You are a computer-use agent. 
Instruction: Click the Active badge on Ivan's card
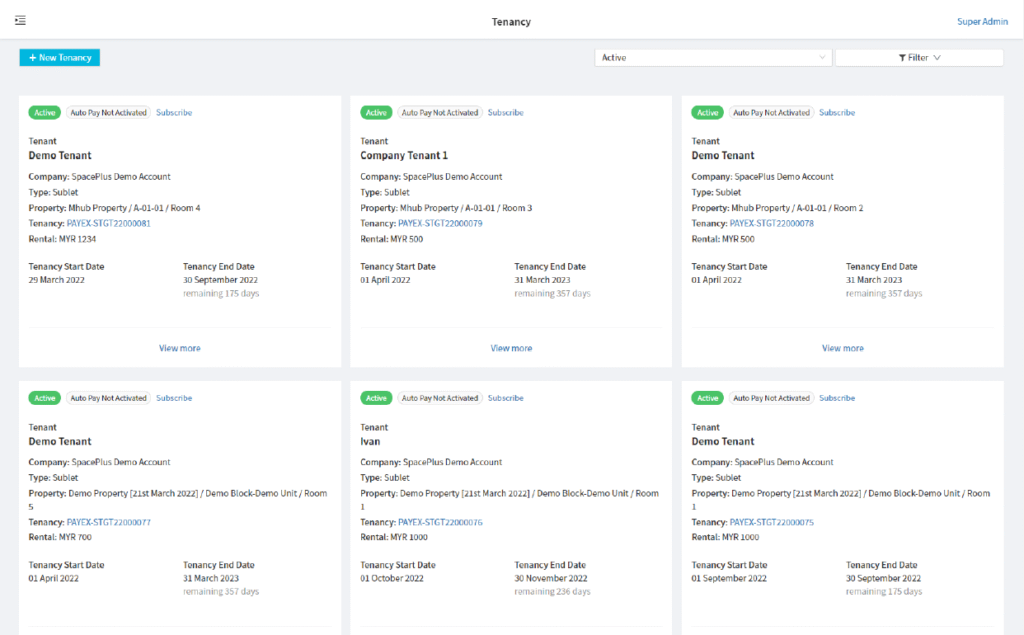(x=376, y=398)
